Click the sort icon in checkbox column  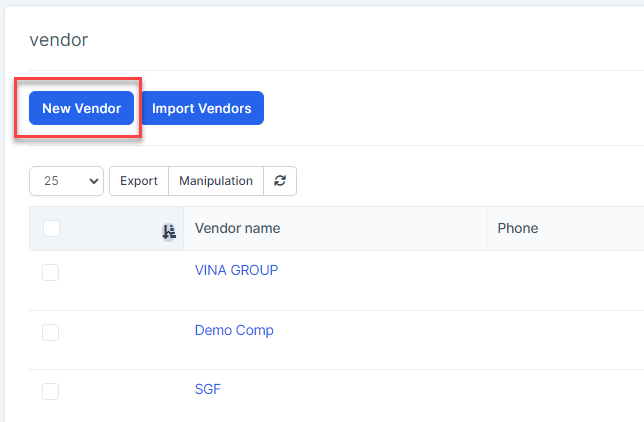coord(169,231)
